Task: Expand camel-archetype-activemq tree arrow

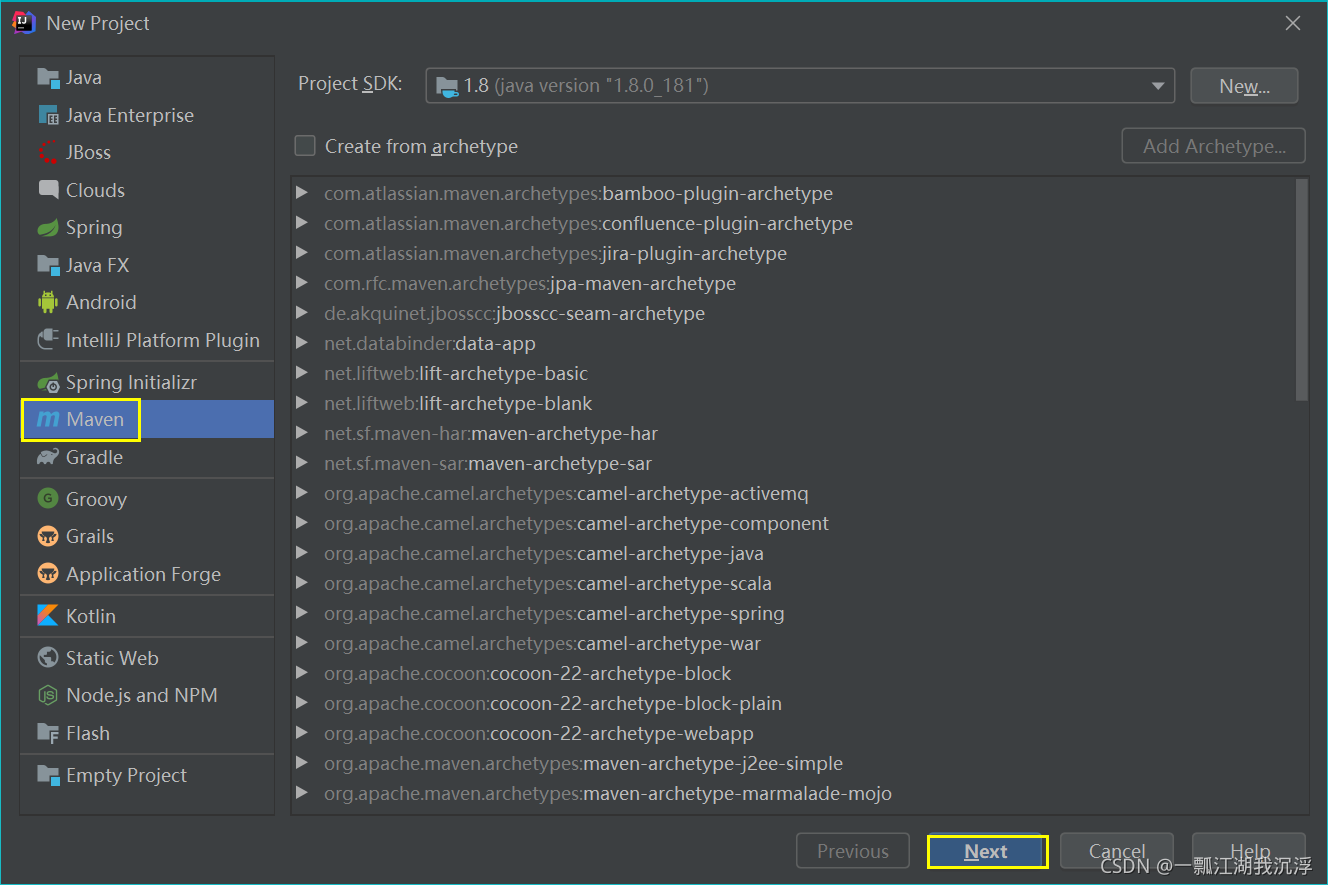Action: tap(302, 493)
